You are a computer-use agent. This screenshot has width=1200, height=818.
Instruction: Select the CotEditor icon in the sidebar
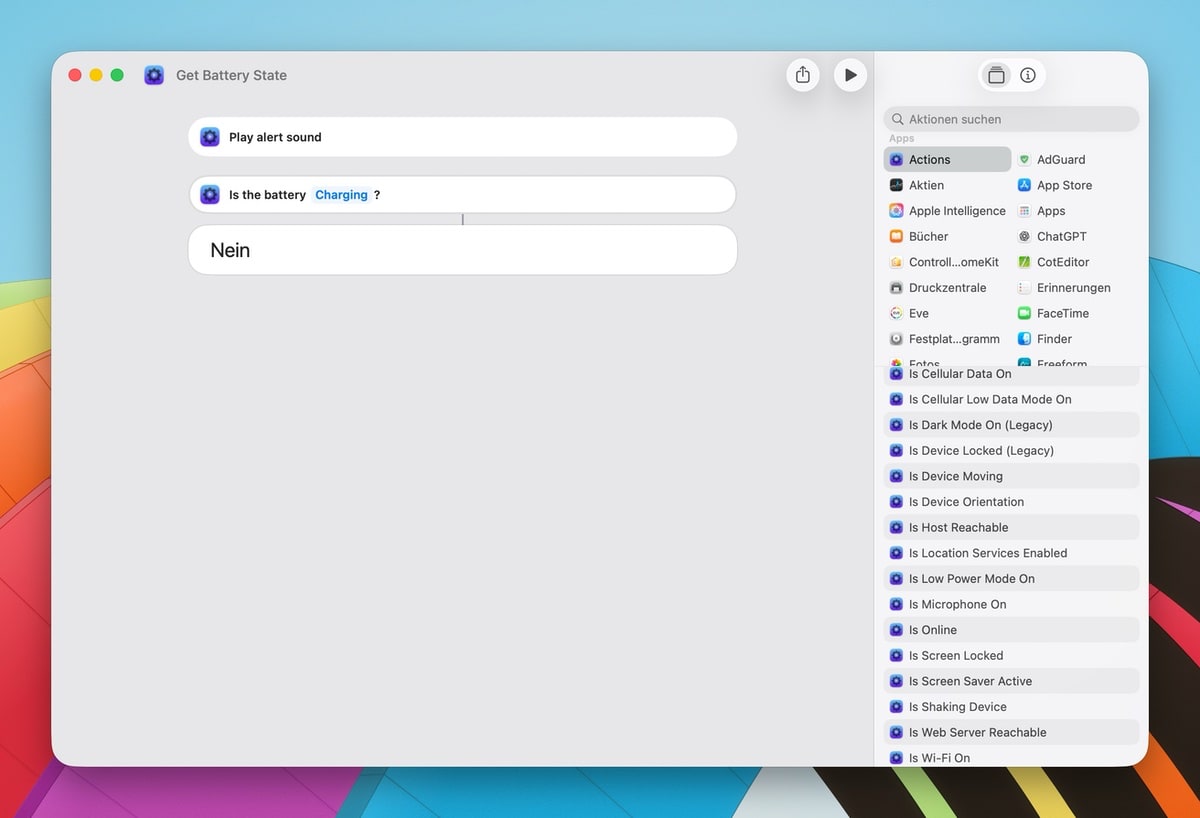coord(1024,262)
